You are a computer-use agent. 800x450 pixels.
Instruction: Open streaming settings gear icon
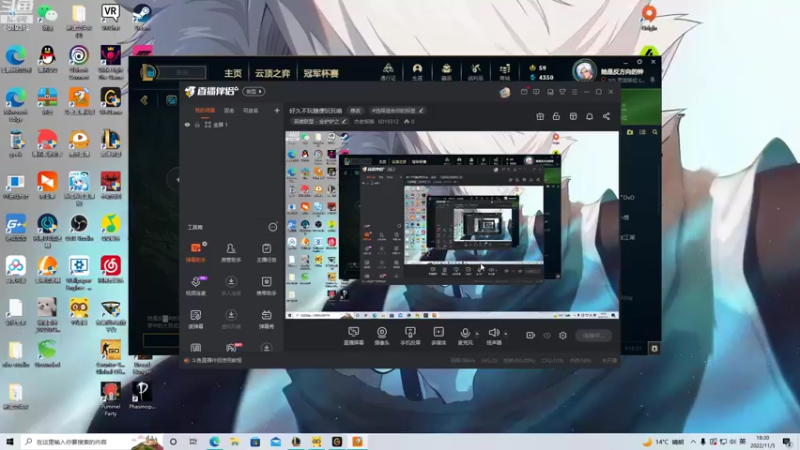563,335
